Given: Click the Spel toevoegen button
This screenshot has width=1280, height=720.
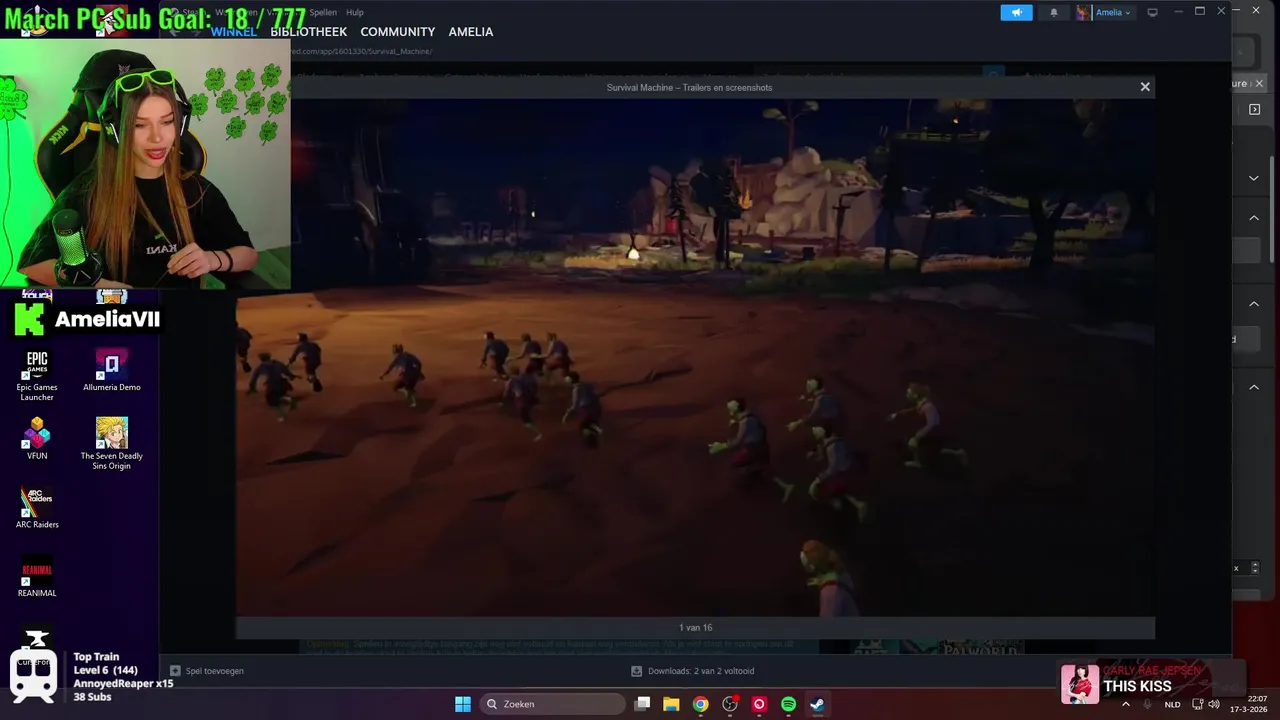Looking at the screenshot, I should click(x=207, y=671).
